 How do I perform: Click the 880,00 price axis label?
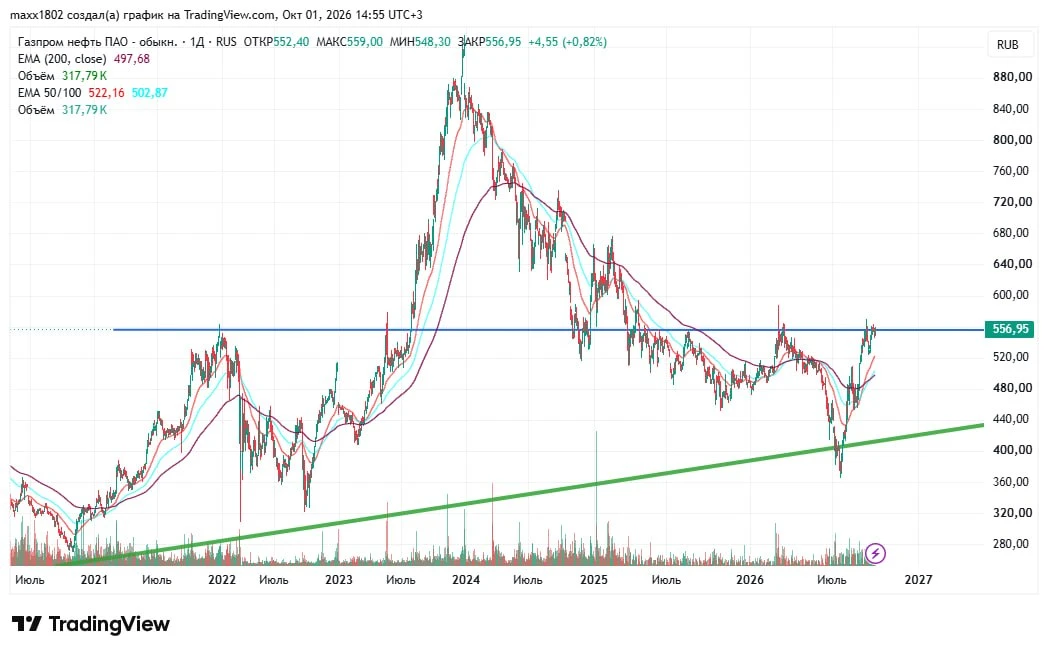click(x=1012, y=77)
